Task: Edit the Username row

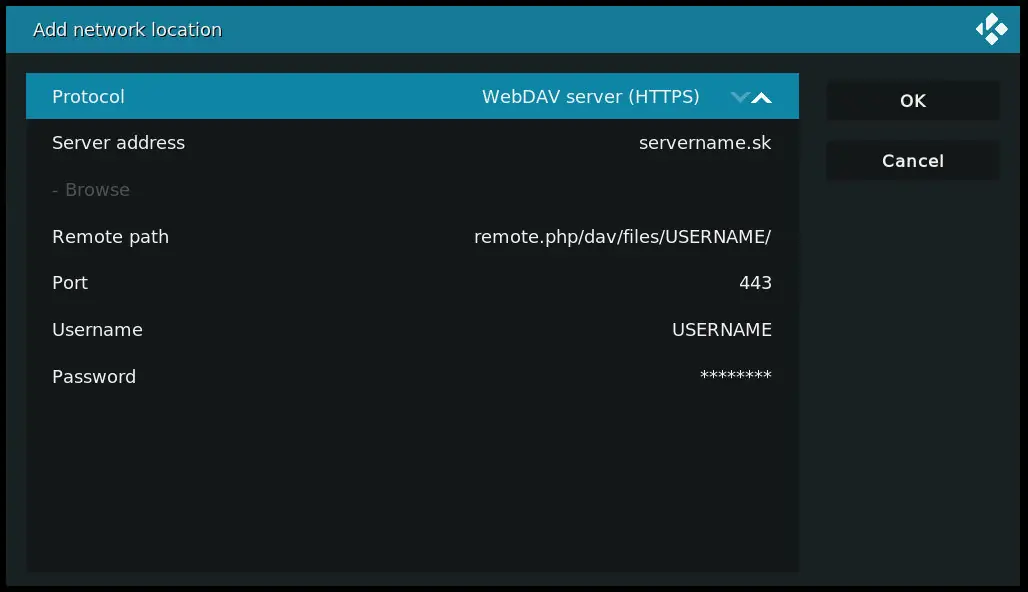Action: 412,330
